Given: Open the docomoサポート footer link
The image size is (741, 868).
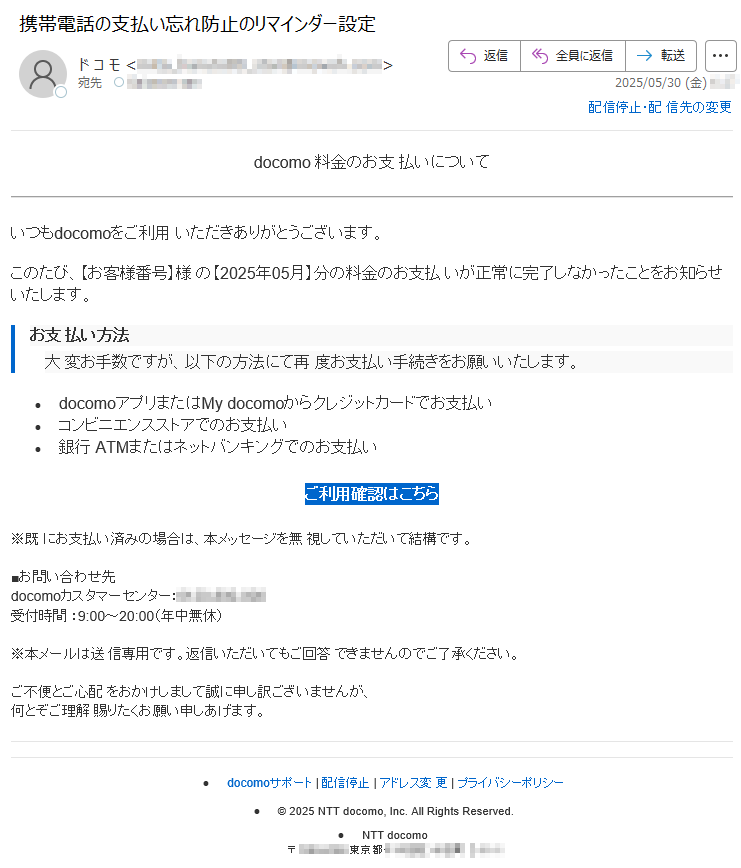Looking at the screenshot, I should coord(270,783).
